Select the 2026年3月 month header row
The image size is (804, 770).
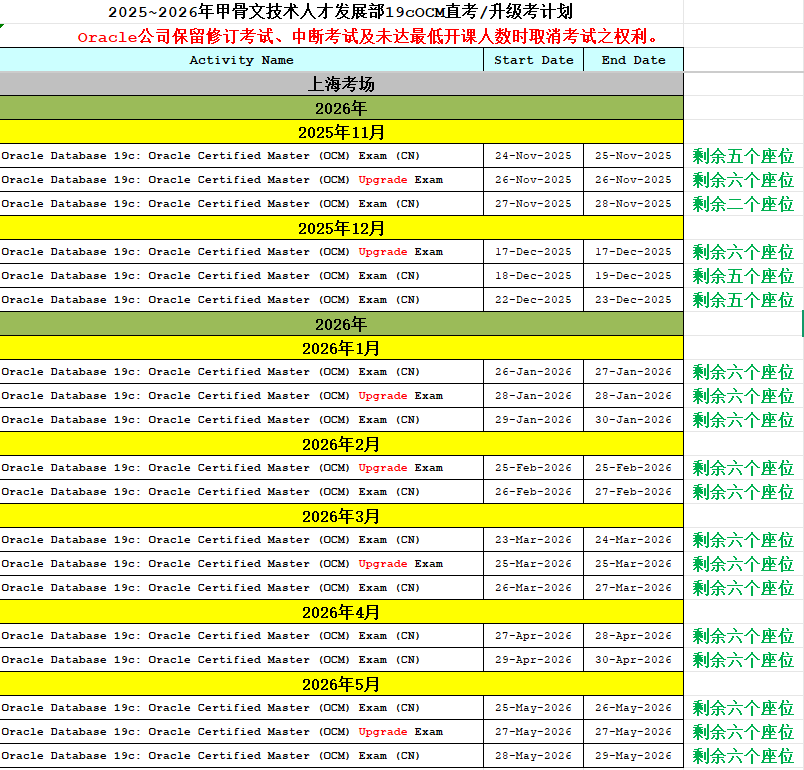341,516
